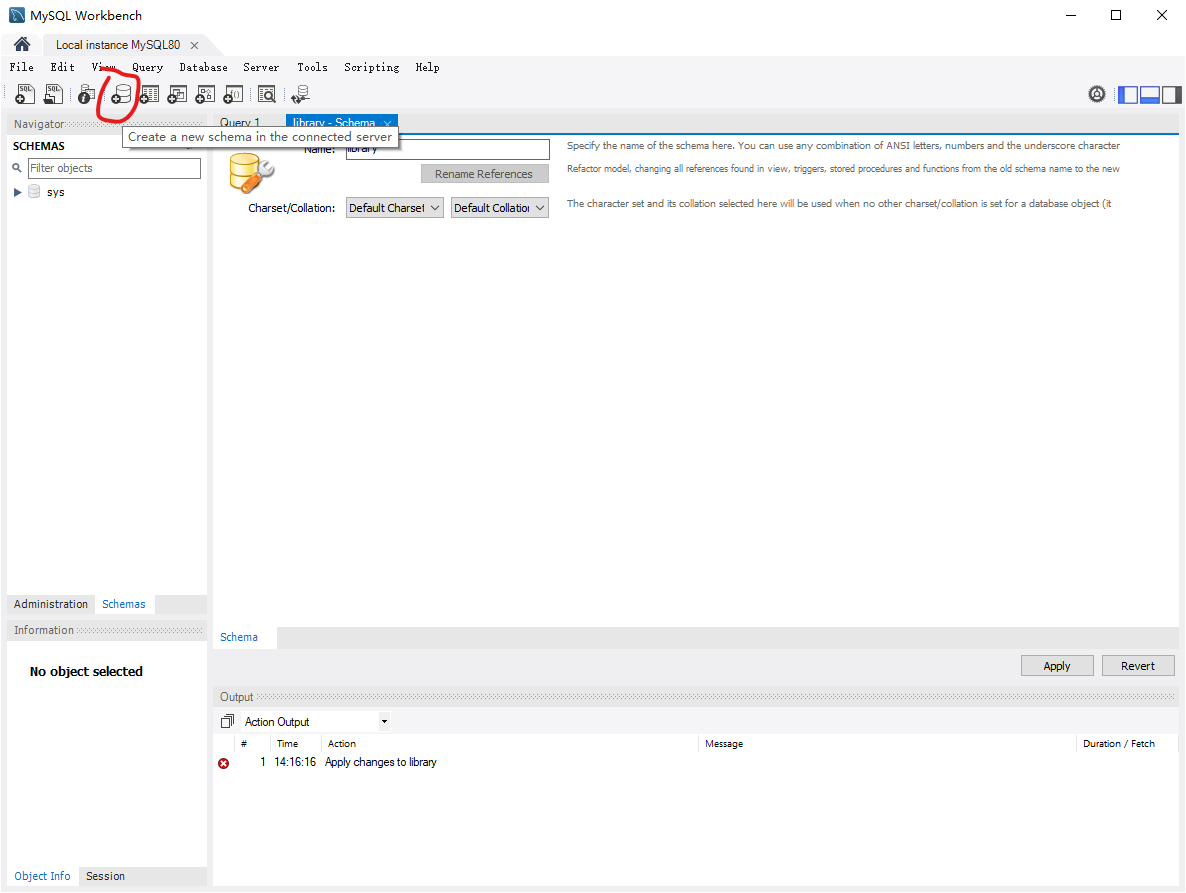
Task: Switch to the Schemas navigator tab
Action: coord(124,604)
